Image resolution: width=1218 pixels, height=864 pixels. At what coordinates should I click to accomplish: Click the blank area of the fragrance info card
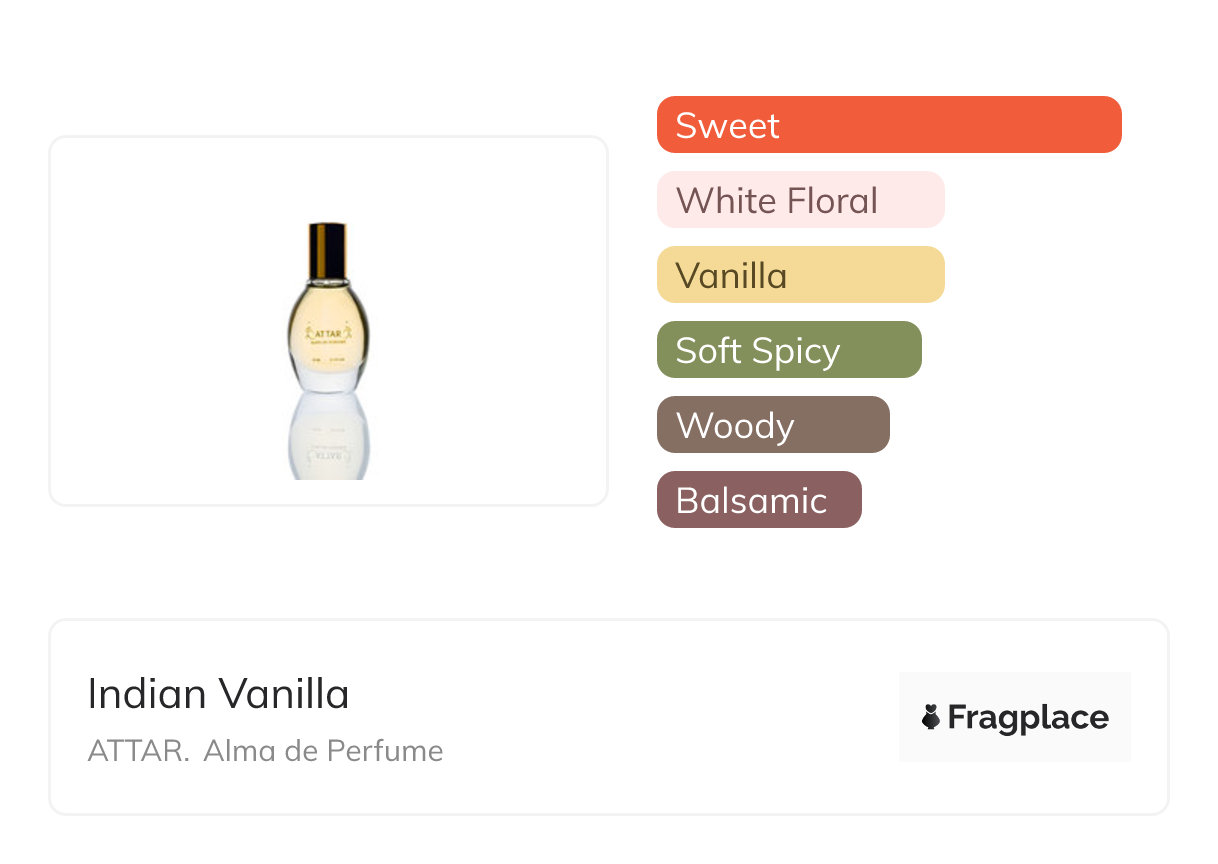(x=650, y=720)
